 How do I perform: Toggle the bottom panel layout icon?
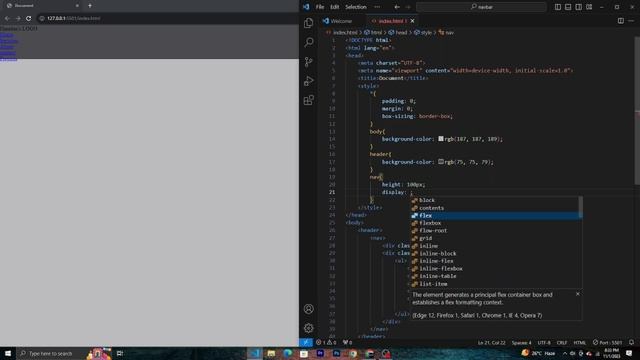click(x=568, y=7)
